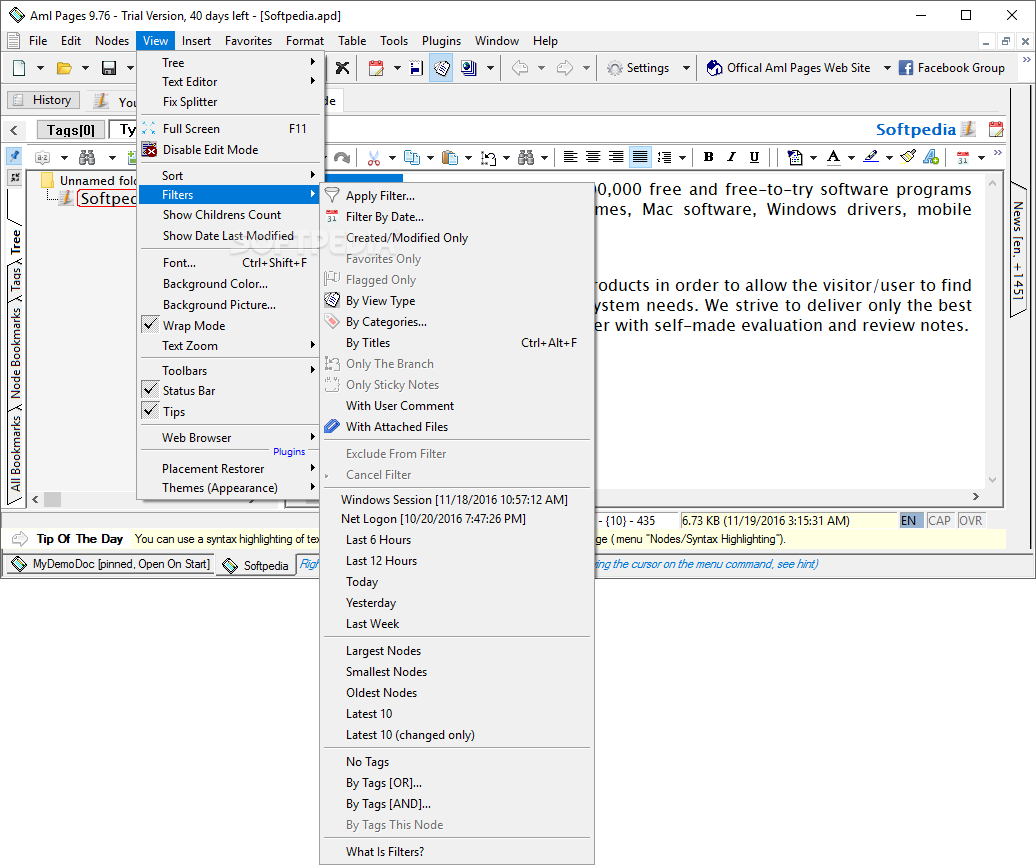Click the Cut scissors icon

coord(373,157)
